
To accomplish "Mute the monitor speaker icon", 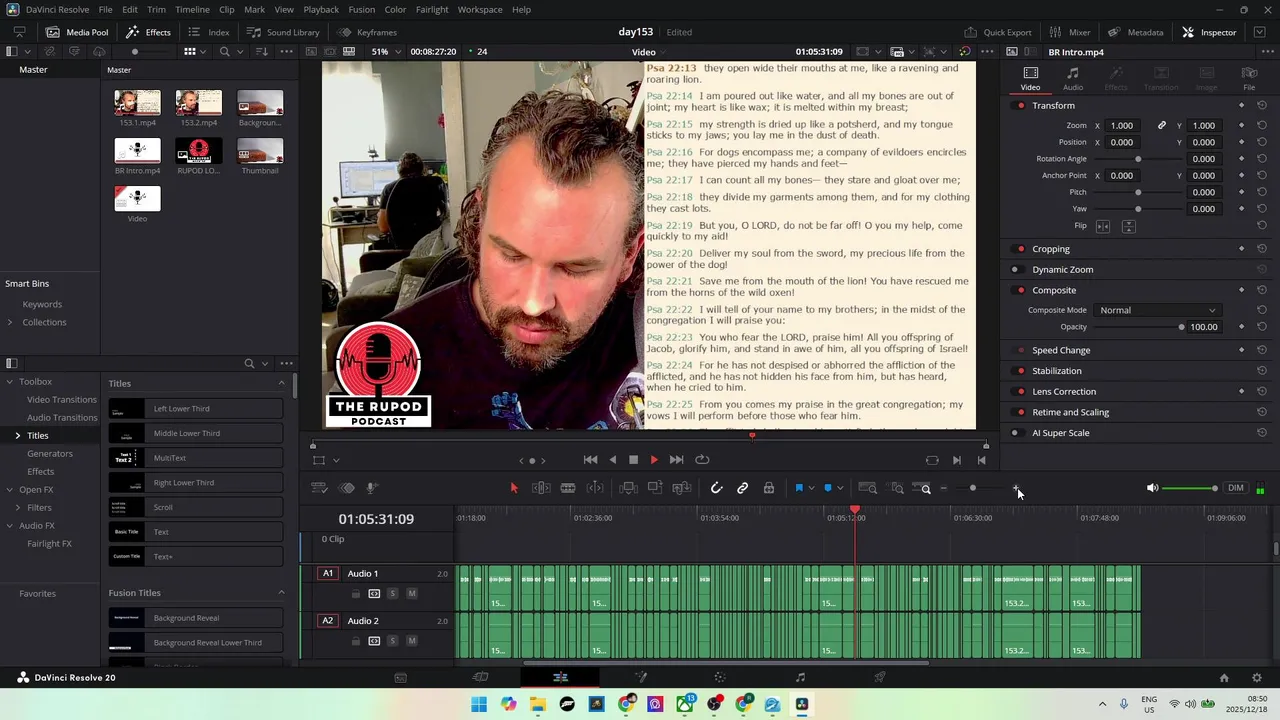I will 1152,488.
